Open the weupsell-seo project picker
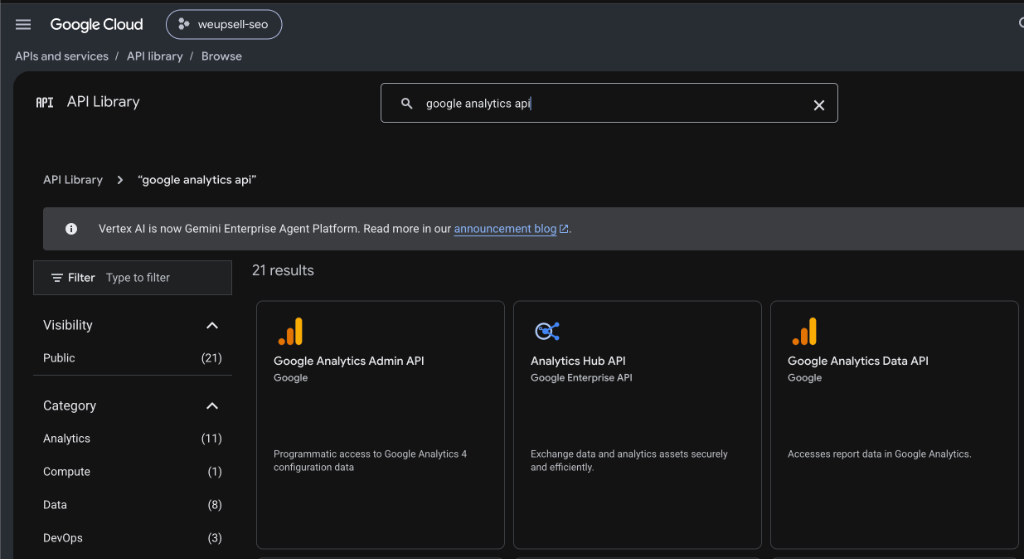The height and width of the screenshot is (559, 1024). (x=224, y=24)
